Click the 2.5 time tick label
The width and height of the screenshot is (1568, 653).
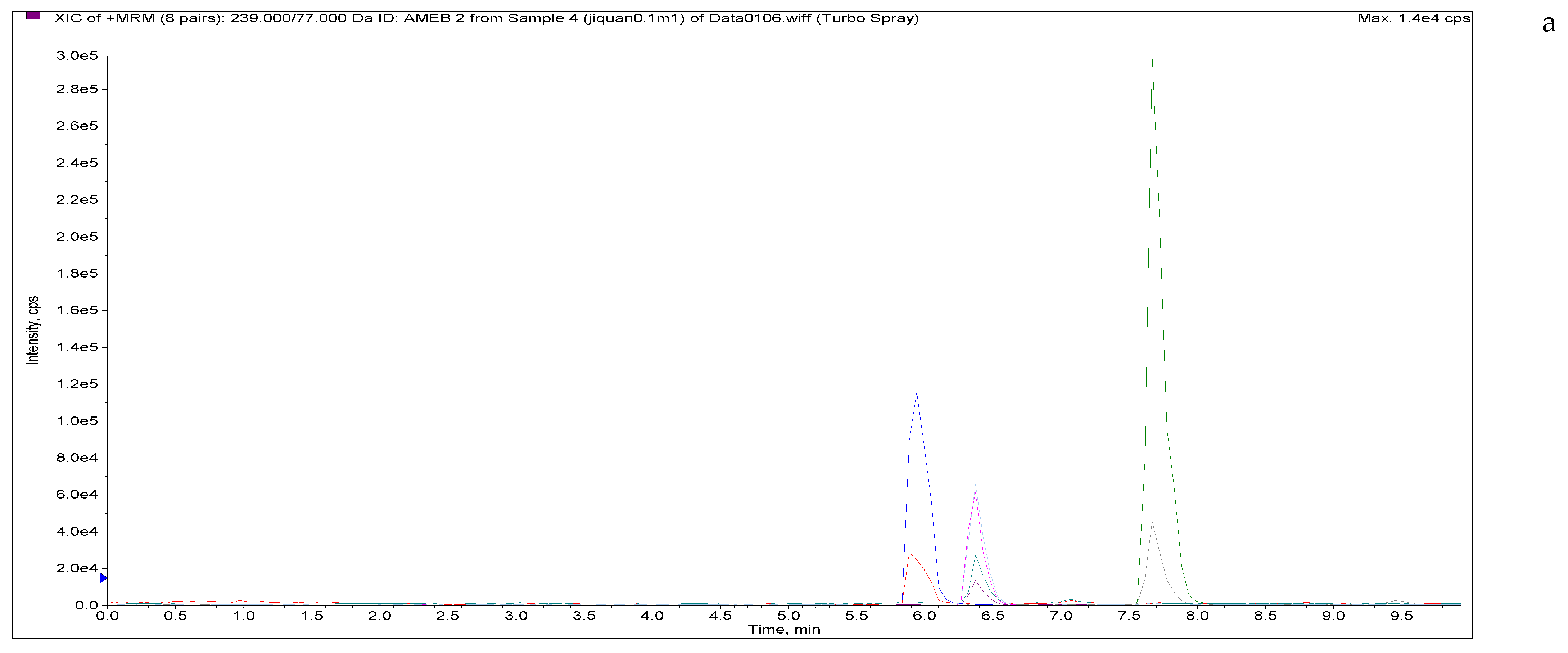[447, 616]
